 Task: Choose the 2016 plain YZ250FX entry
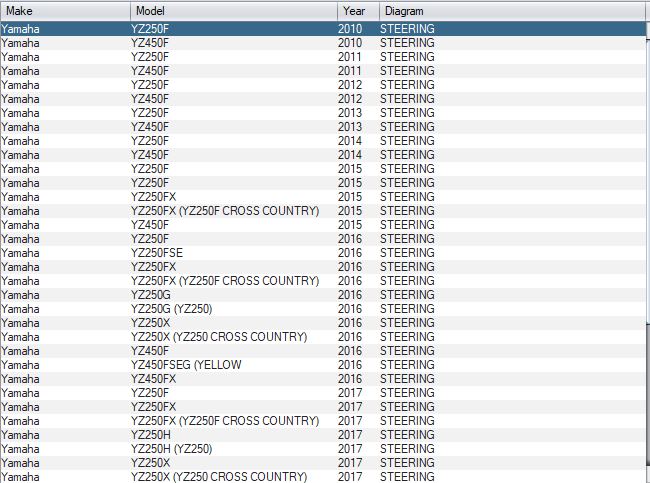coord(323,267)
